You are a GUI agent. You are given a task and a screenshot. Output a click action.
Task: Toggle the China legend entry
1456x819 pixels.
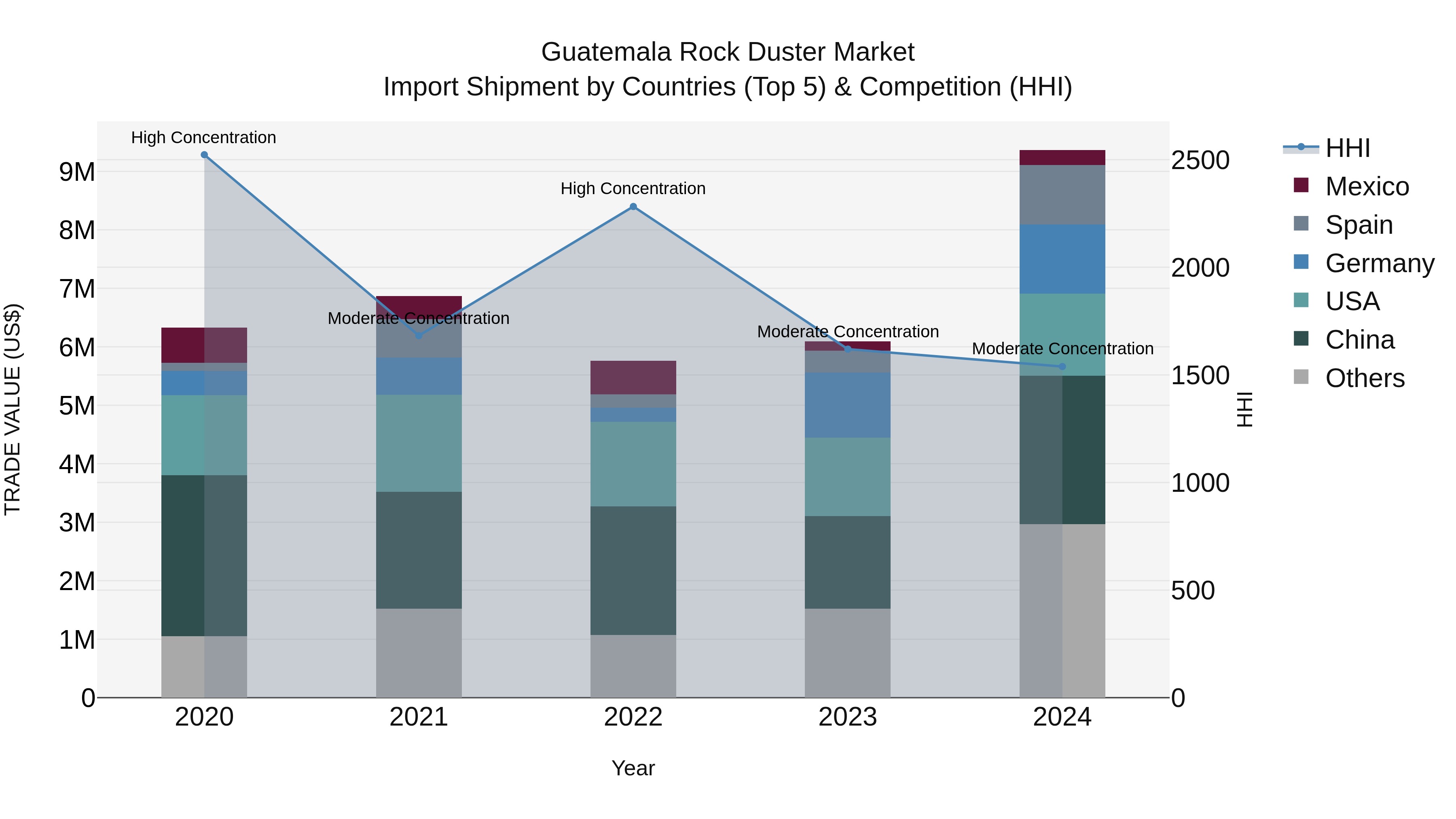1344,340
